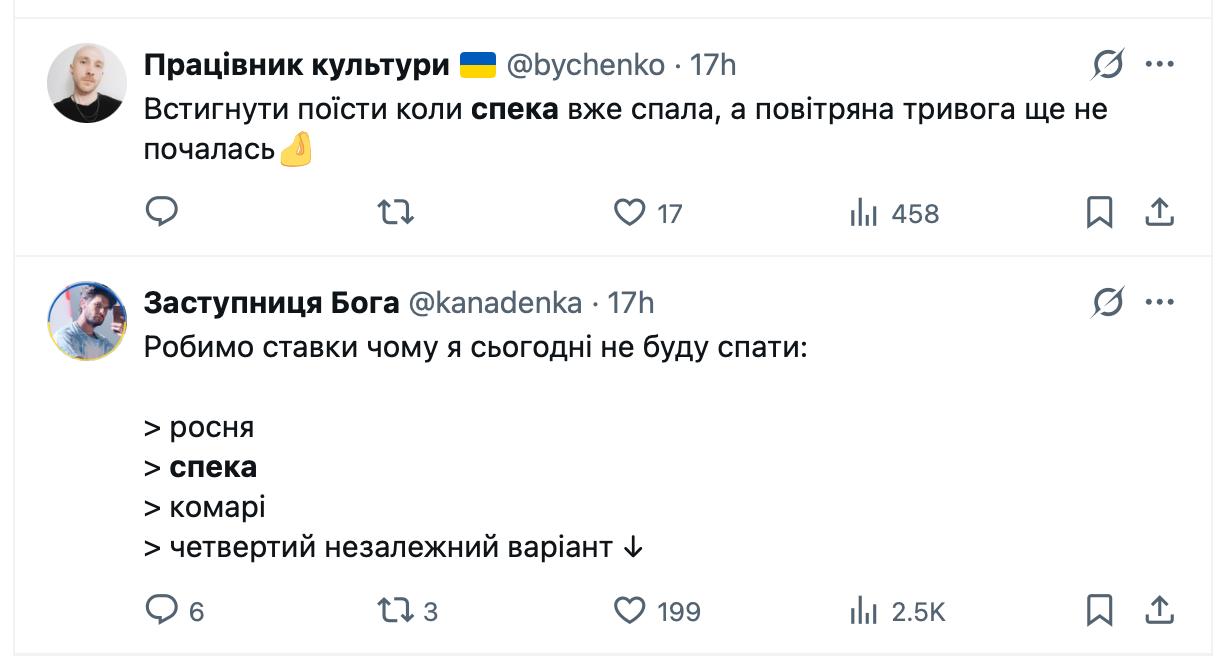This screenshot has width=1224, height=656.
Task: Open Grok explain icon on @bychenko tweet
Action: (1107, 66)
